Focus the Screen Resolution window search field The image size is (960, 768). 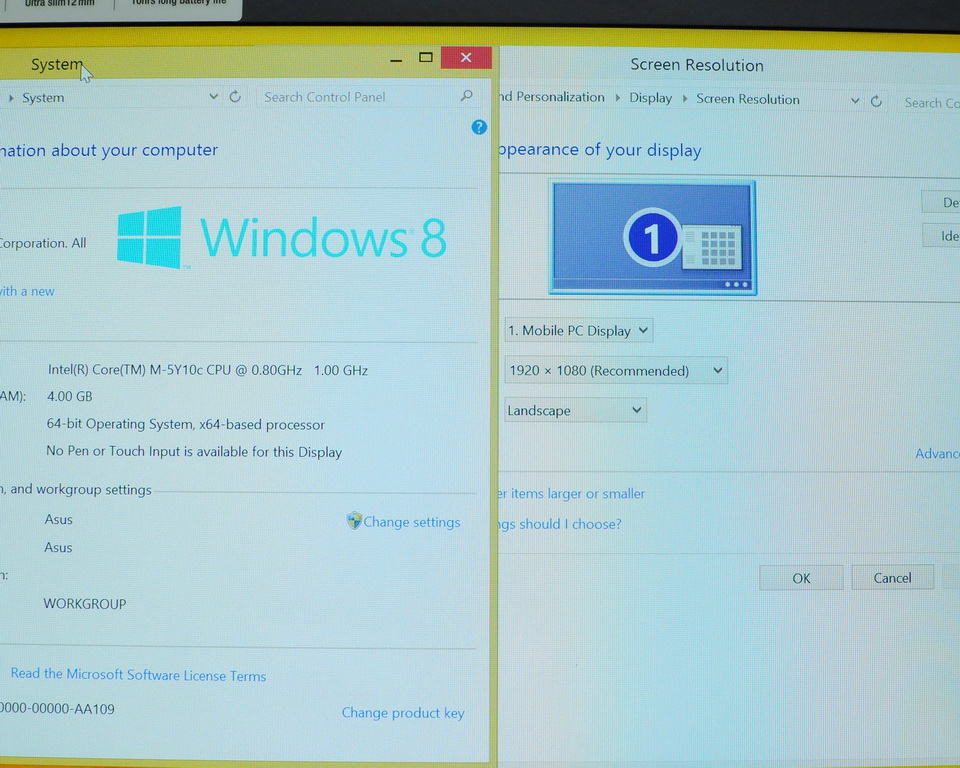(x=929, y=103)
